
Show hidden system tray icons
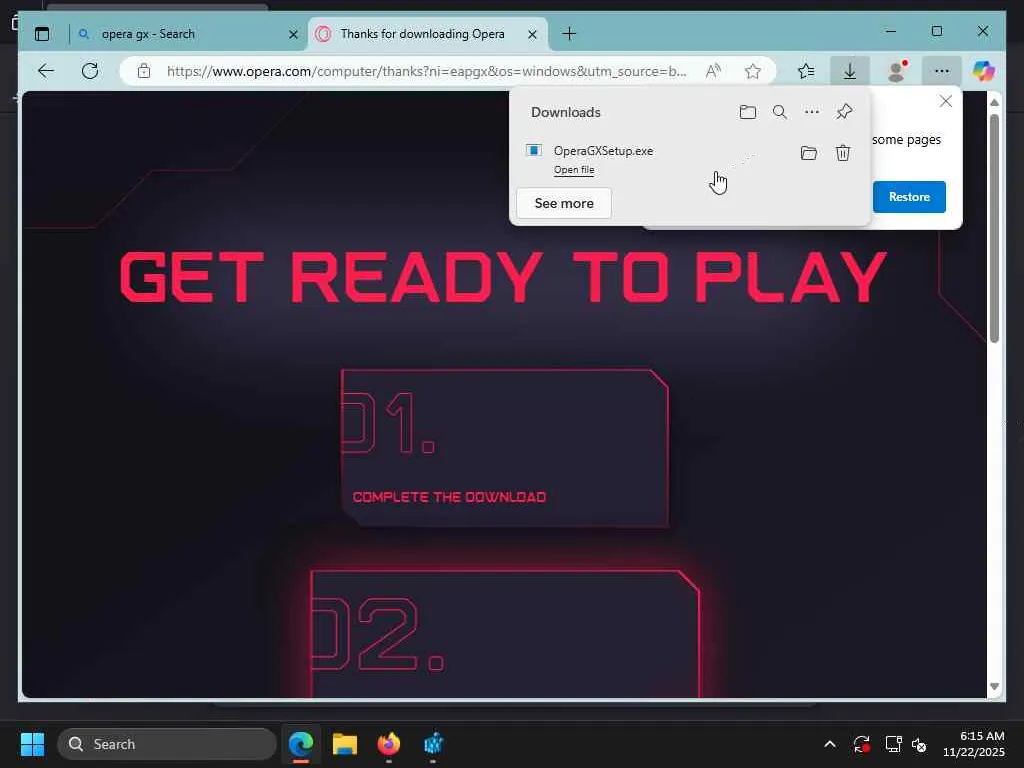pyautogui.click(x=829, y=744)
